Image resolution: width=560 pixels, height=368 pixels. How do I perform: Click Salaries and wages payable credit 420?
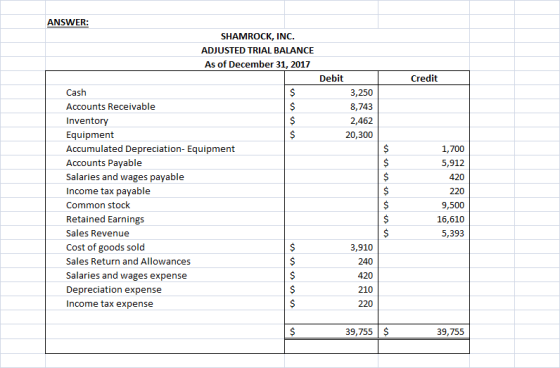[x=457, y=177]
